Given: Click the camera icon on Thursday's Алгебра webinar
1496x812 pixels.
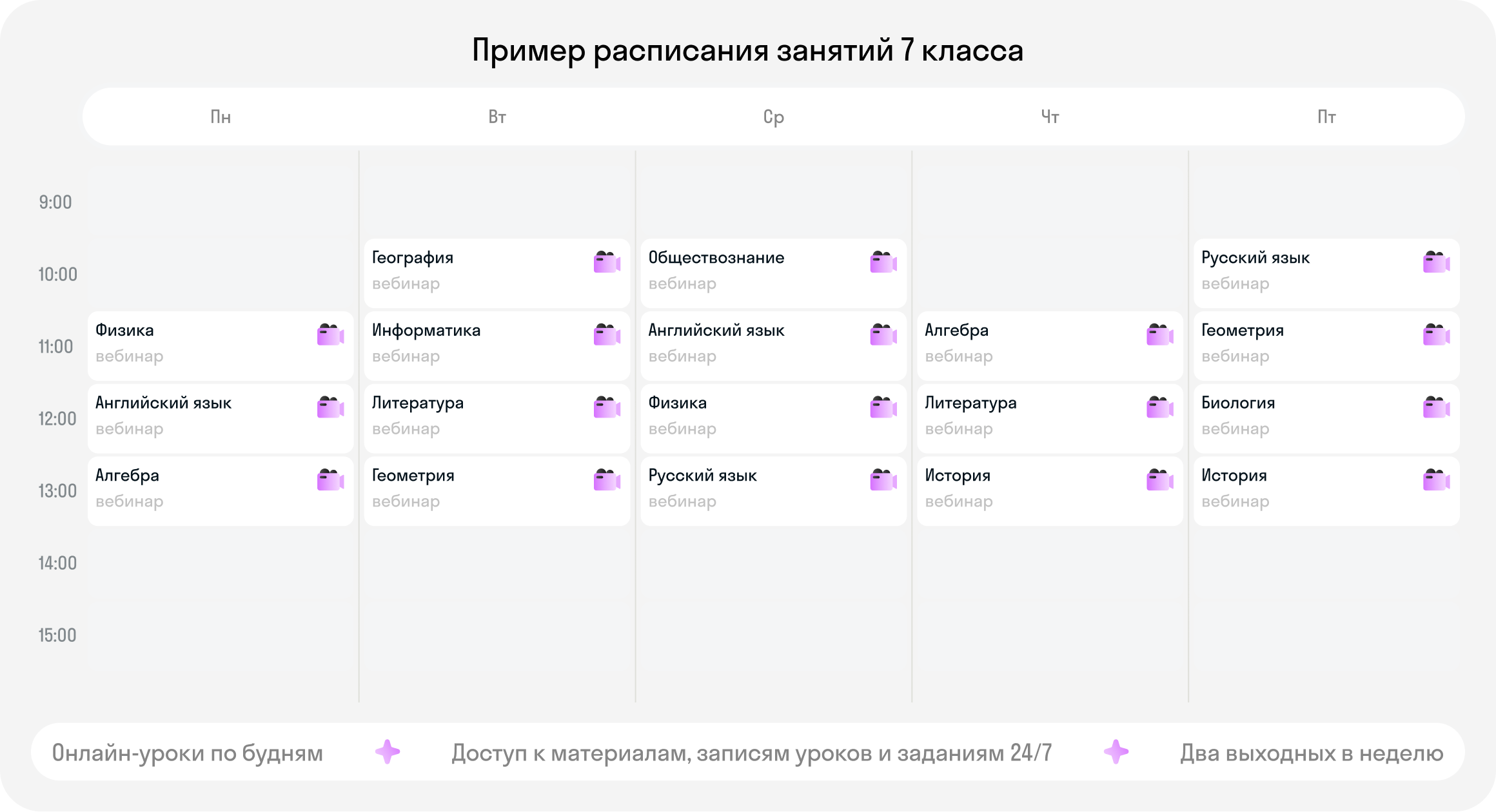Looking at the screenshot, I should tap(1160, 335).
